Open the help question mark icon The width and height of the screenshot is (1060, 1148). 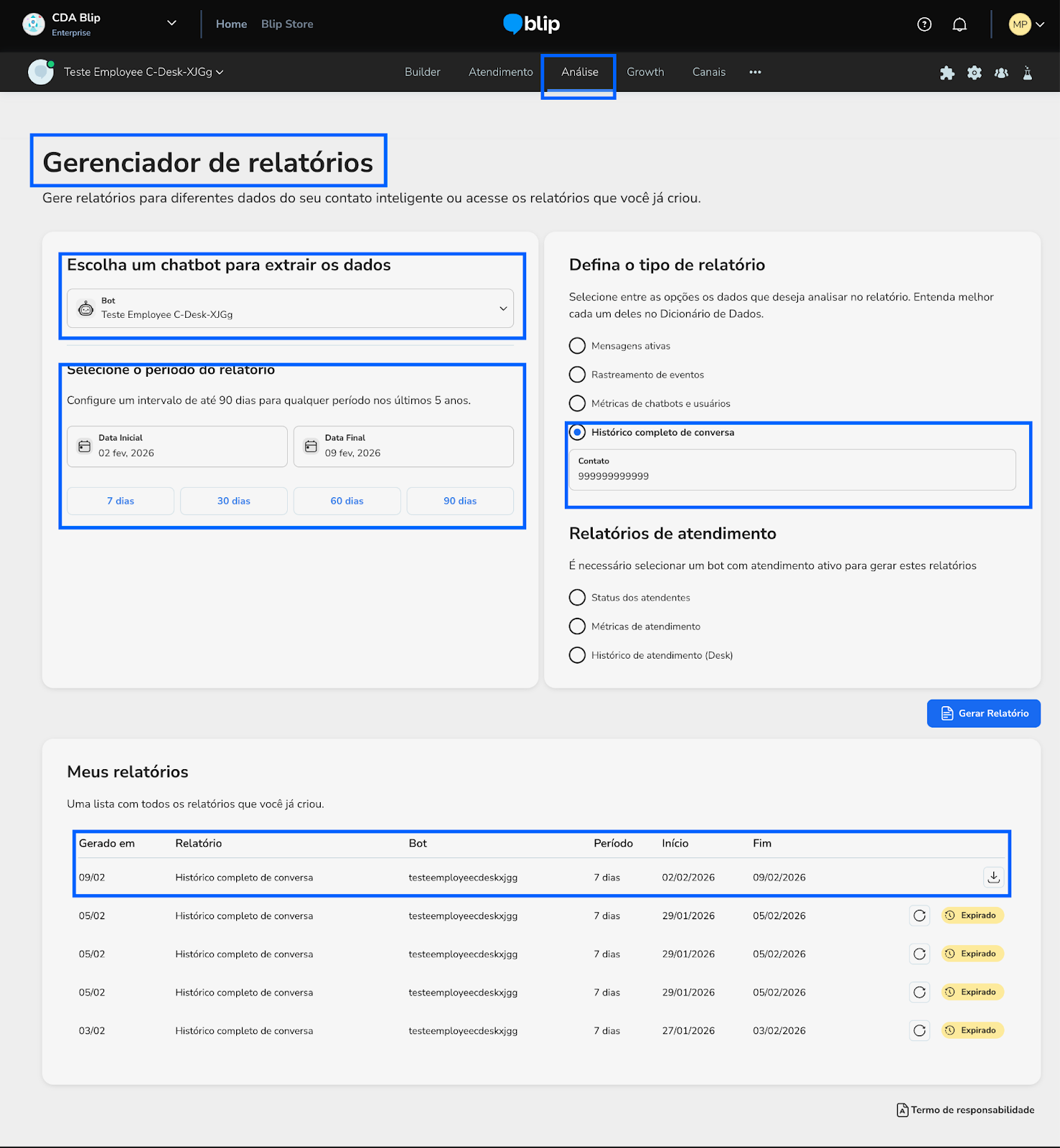[924, 24]
